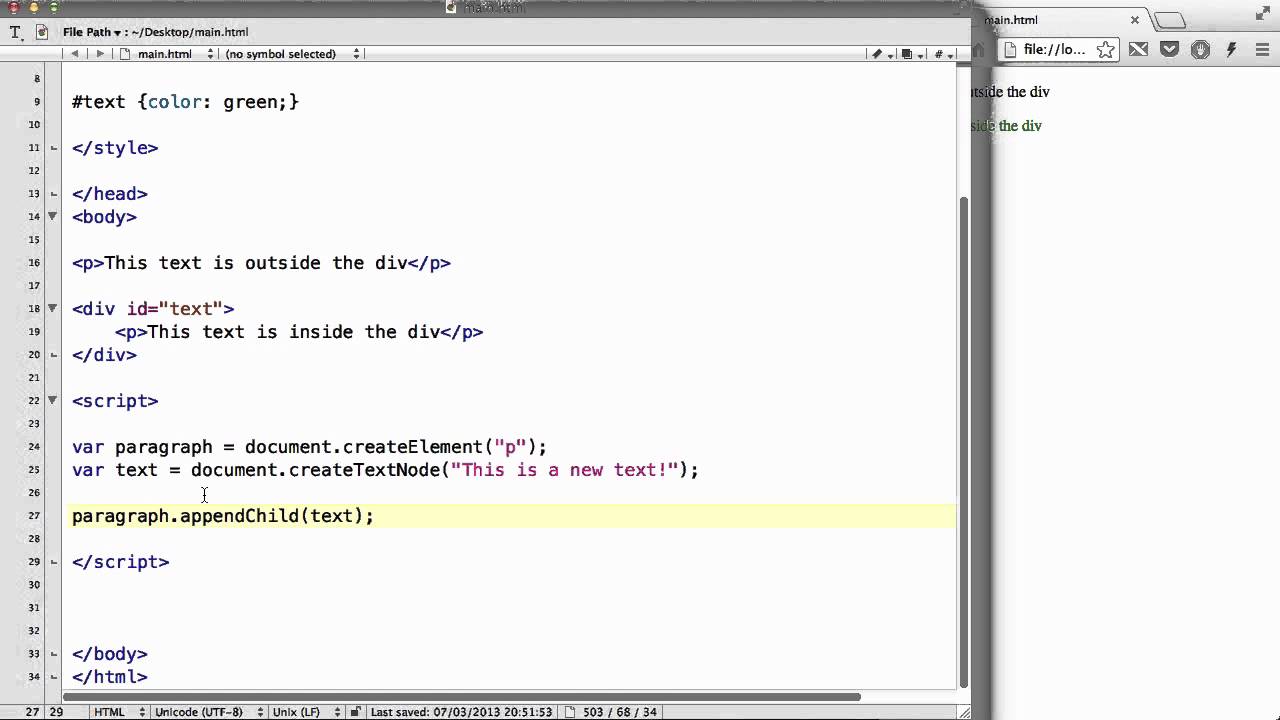The image size is (1280, 720).
Task: Click the lightning bolt extension in Chrome
Action: (1232, 49)
